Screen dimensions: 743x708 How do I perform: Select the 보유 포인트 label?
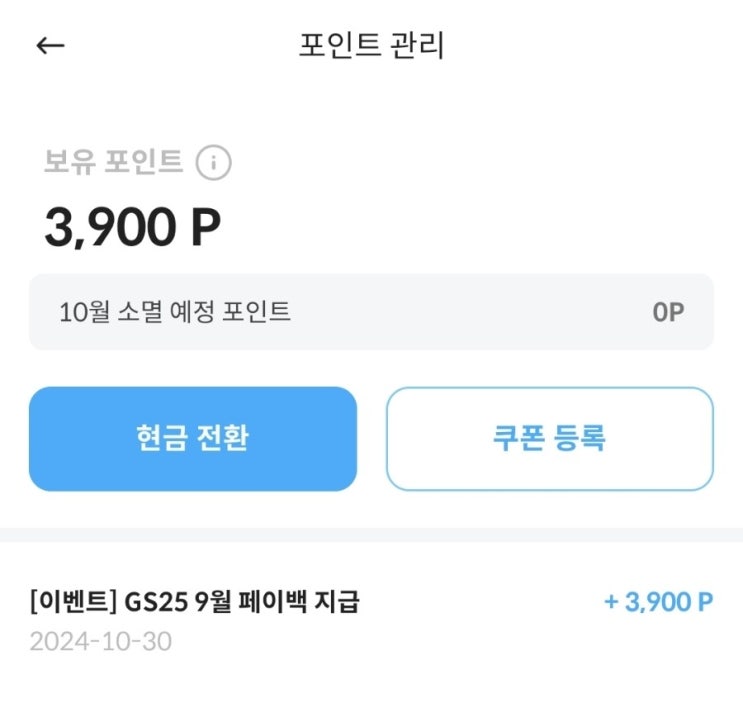(x=113, y=162)
